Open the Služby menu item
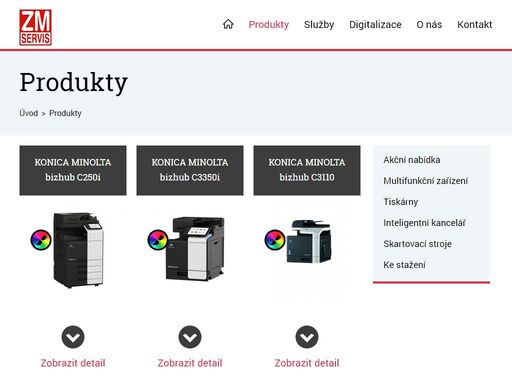This screenshot has width=512, height=384. point(319,25)
